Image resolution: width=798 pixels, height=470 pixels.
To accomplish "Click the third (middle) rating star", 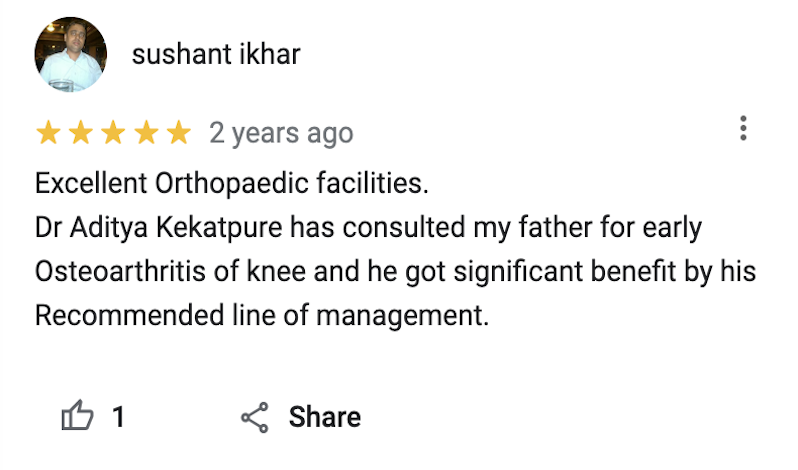I will [x=113, y=132].
